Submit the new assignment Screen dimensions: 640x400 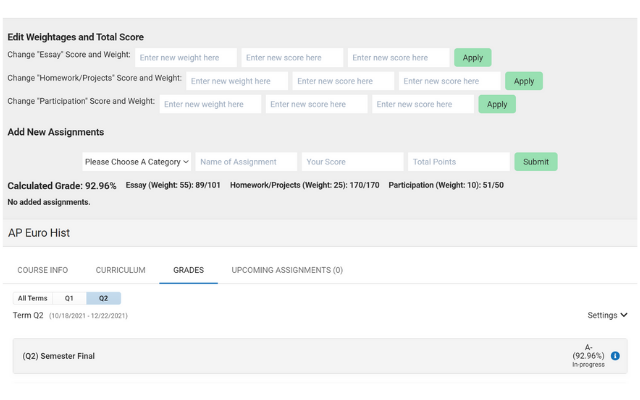click(536, 162)
